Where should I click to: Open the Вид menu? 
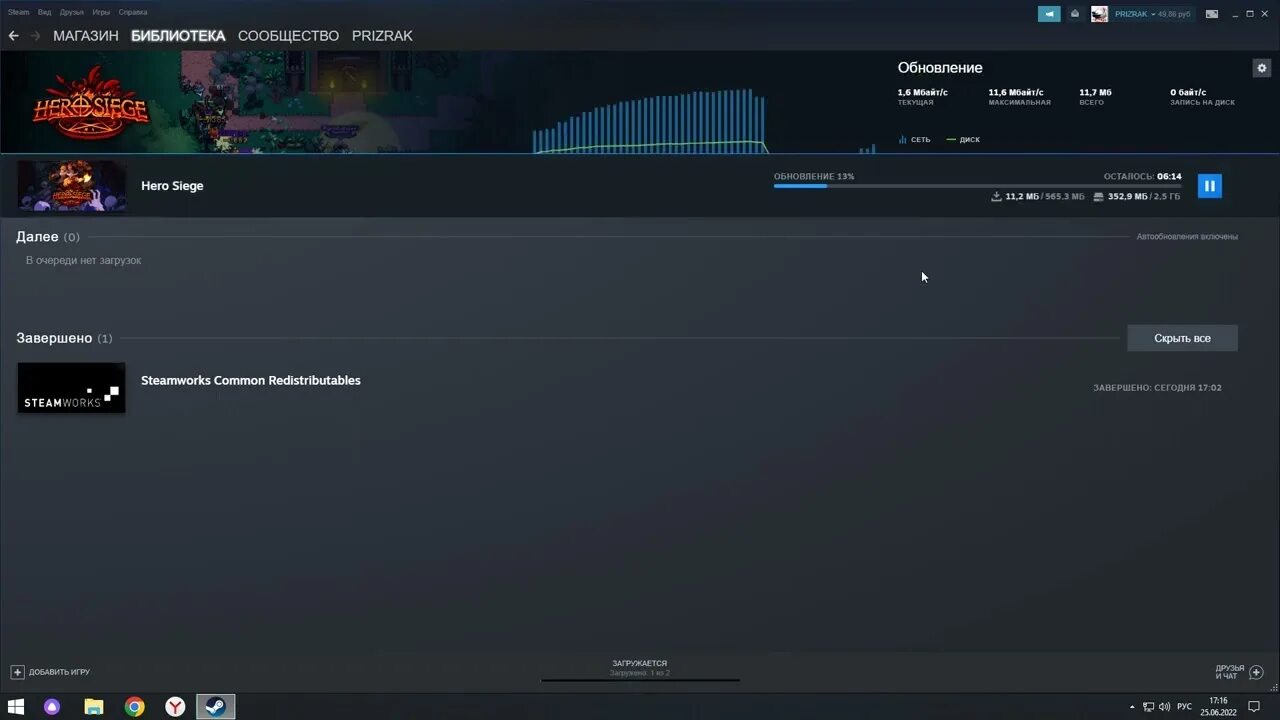tap(45, 12)
